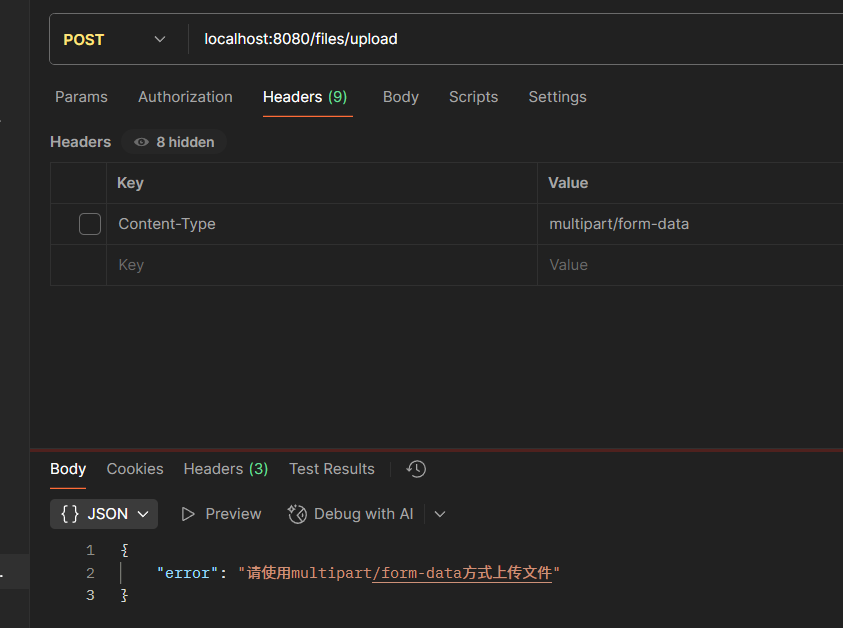
Task: Click the empty header Key field
Action: tap(320, 265)
